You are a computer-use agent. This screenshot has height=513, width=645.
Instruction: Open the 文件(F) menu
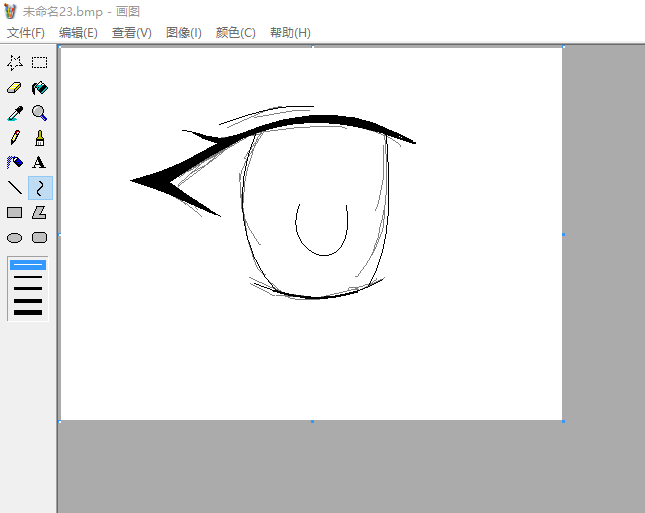(26, 33)
